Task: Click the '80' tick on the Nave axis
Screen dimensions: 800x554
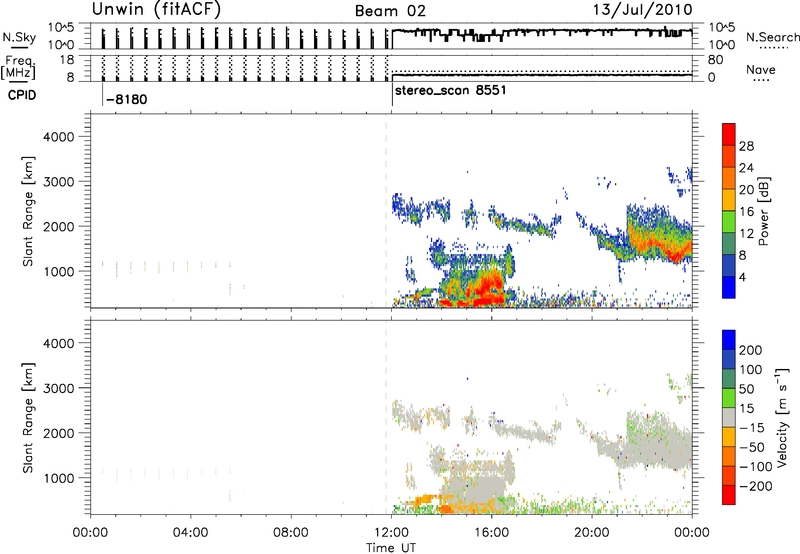Action: tap(715, 60)
